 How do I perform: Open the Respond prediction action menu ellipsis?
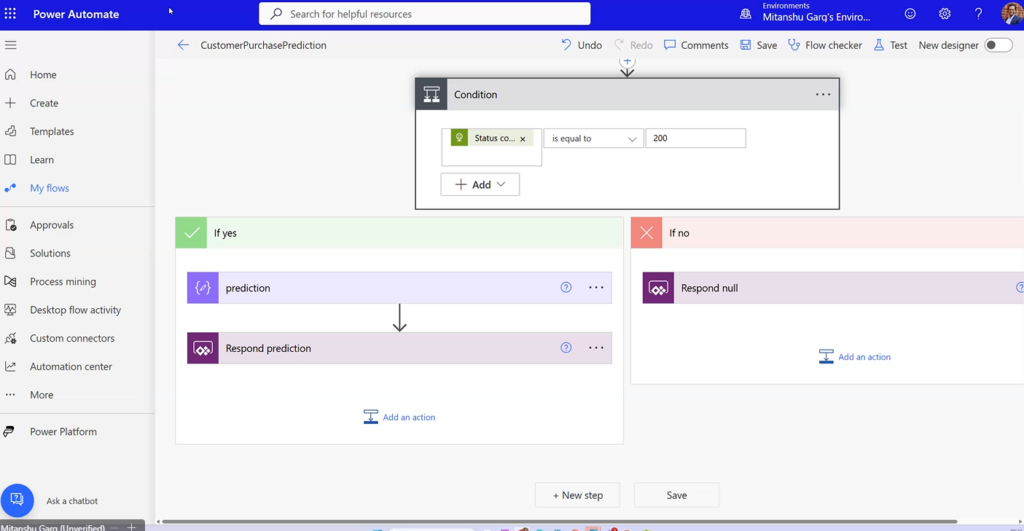(x=596, y=348)
